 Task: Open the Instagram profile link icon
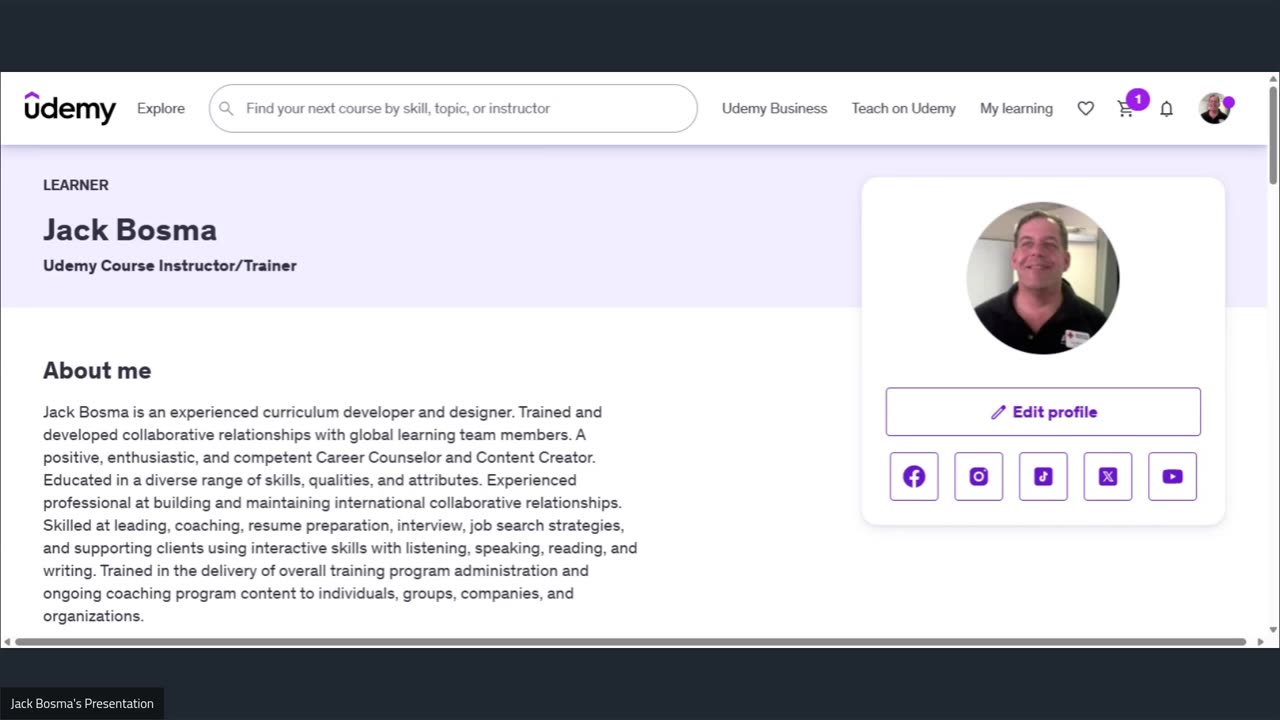point(979,476)
